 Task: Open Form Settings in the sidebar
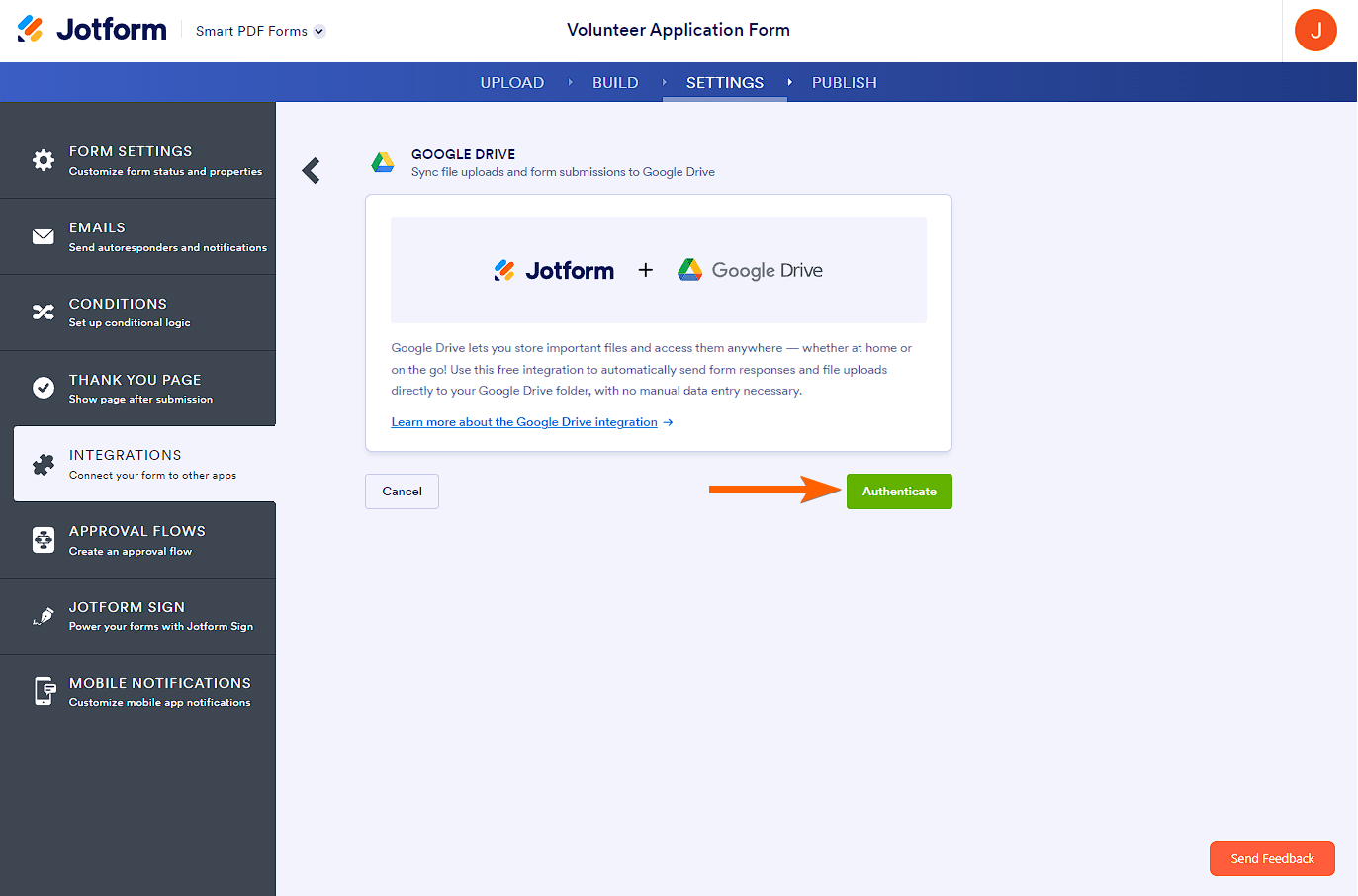(138, 160)
